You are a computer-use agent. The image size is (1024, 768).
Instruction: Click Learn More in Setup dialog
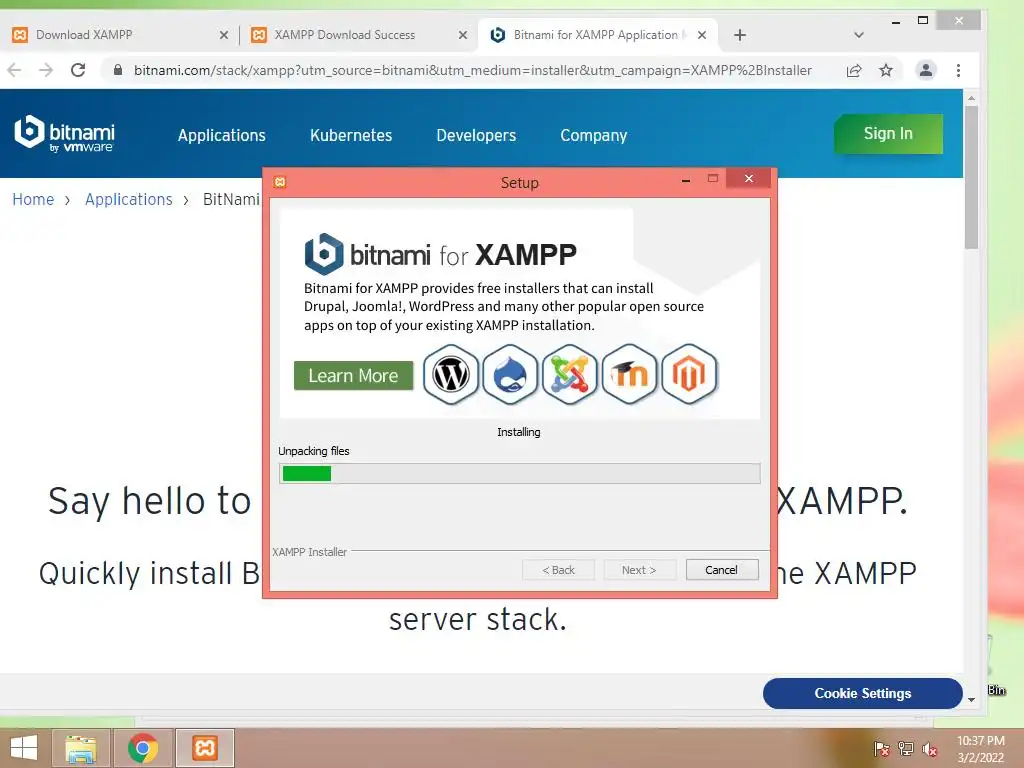(353, 376)
